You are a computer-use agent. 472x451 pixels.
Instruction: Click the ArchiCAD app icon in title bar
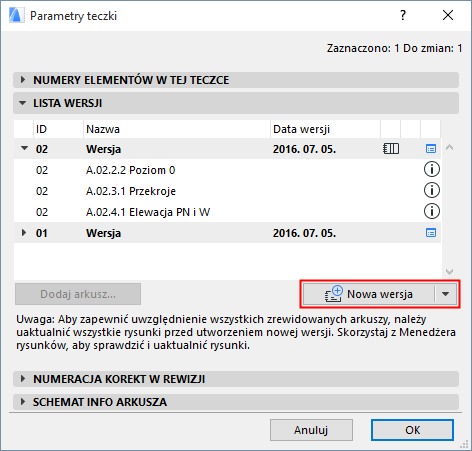16,16
